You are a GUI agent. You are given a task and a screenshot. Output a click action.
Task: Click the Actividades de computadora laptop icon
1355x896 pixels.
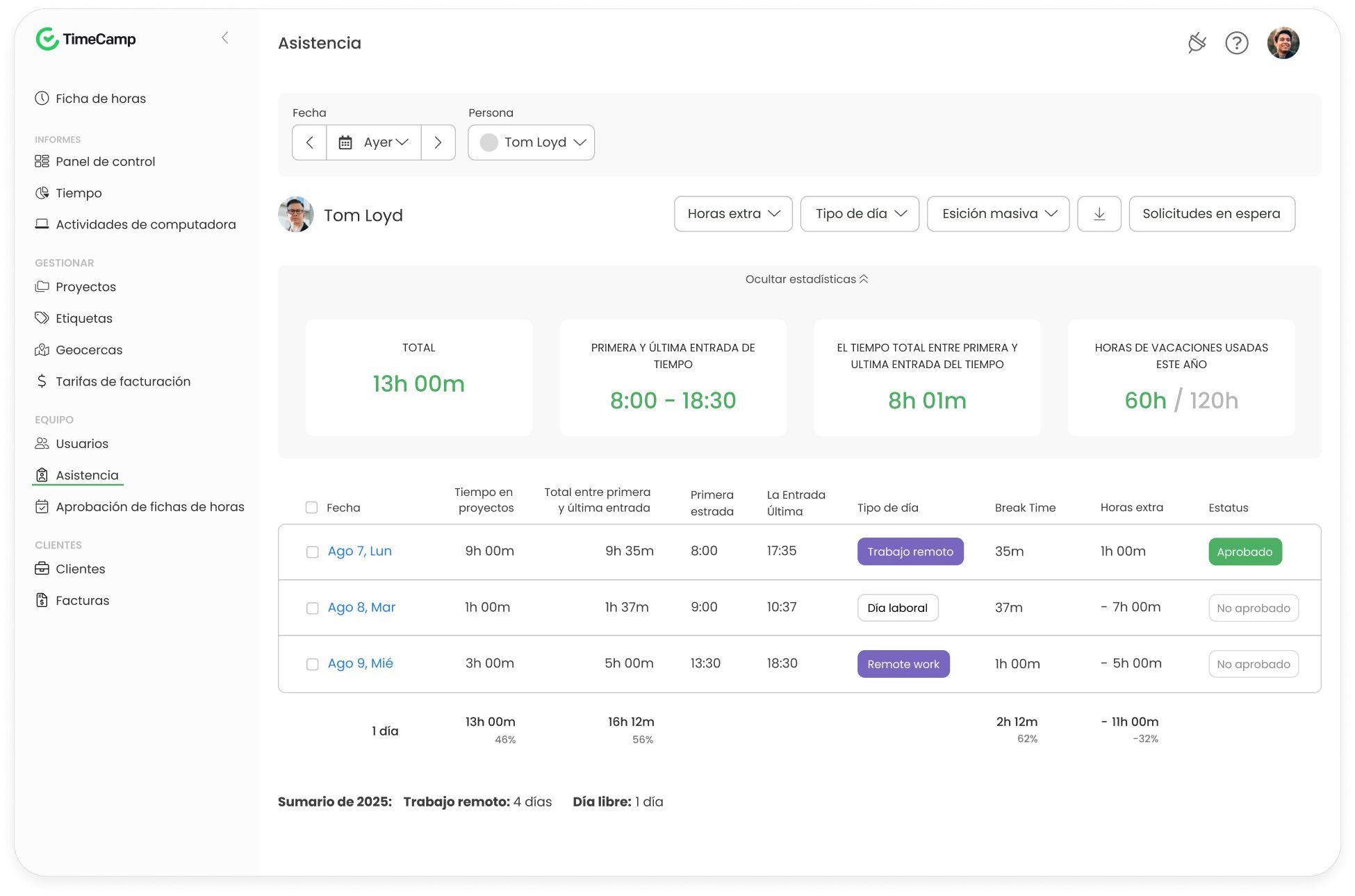coord(42,224)
